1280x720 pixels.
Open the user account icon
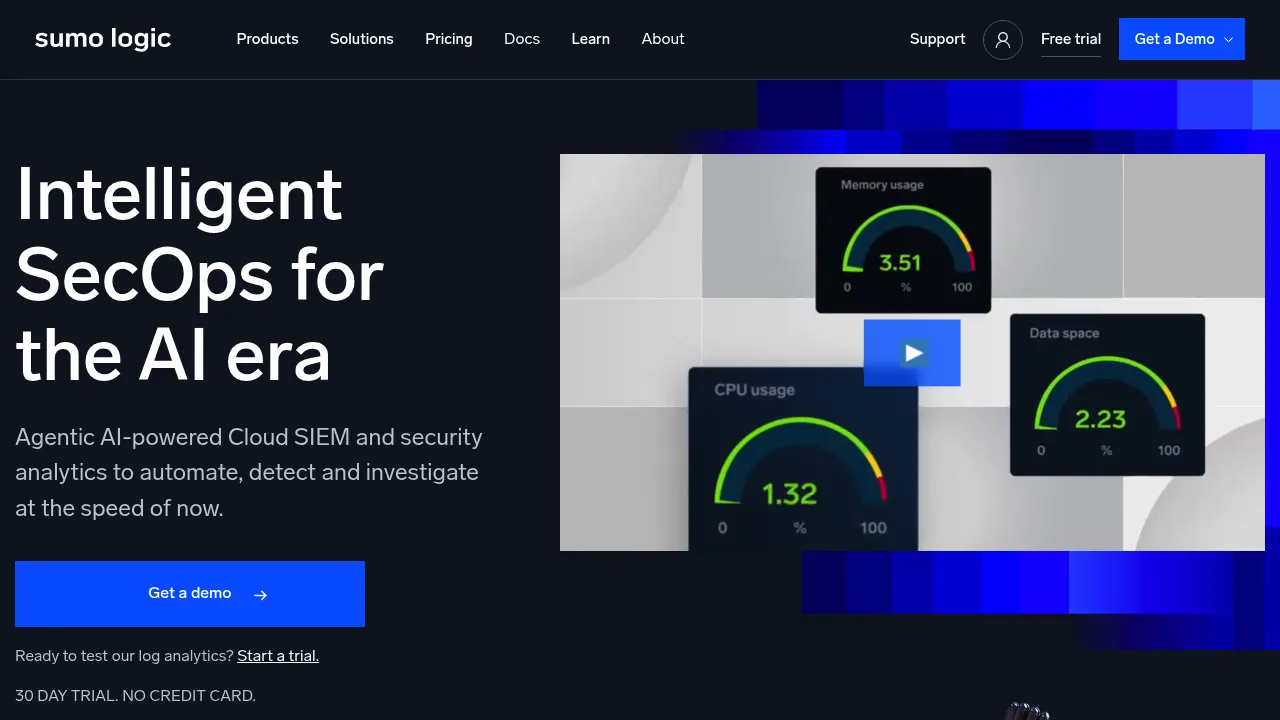1003,40
